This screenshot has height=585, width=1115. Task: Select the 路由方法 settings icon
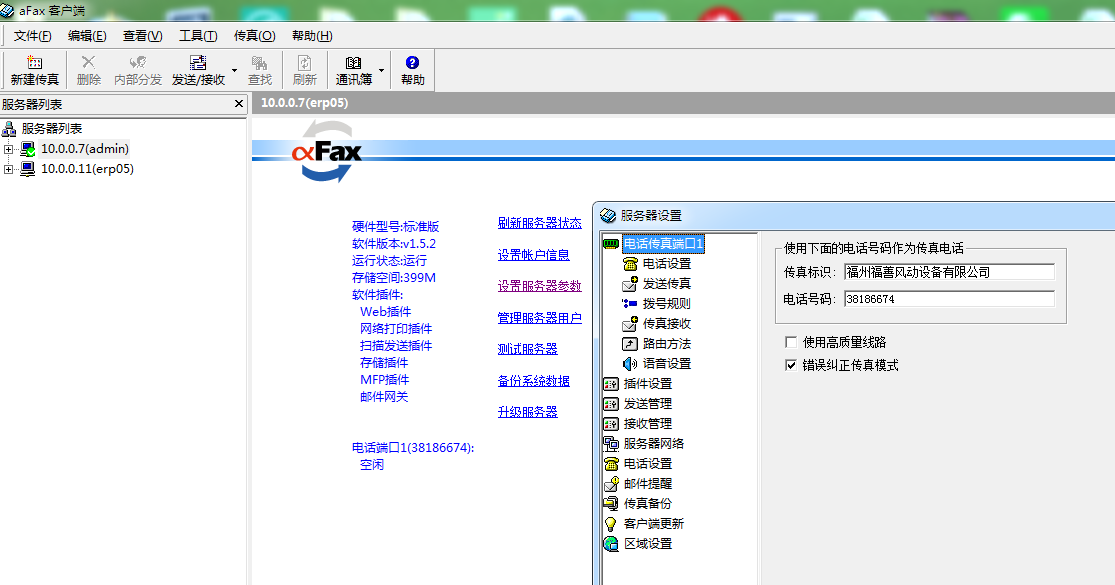point(630,343)
